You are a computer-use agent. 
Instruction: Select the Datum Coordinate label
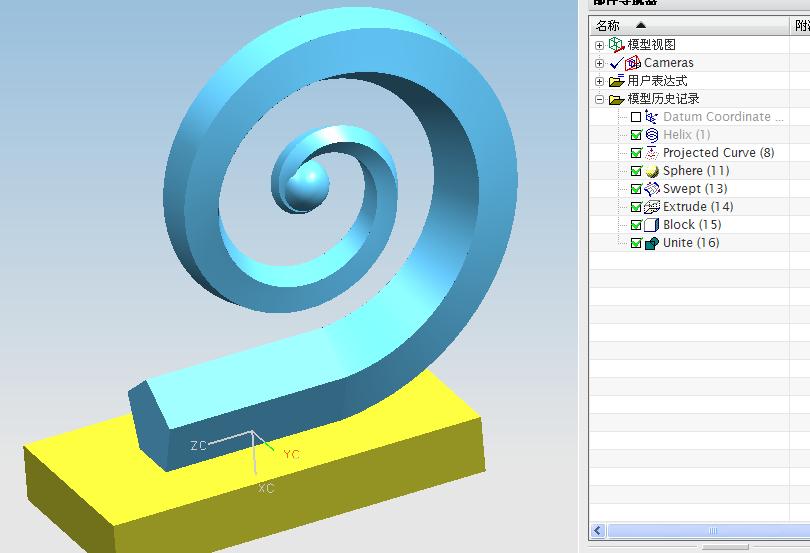pyautogui.click(x=723, y=117)
